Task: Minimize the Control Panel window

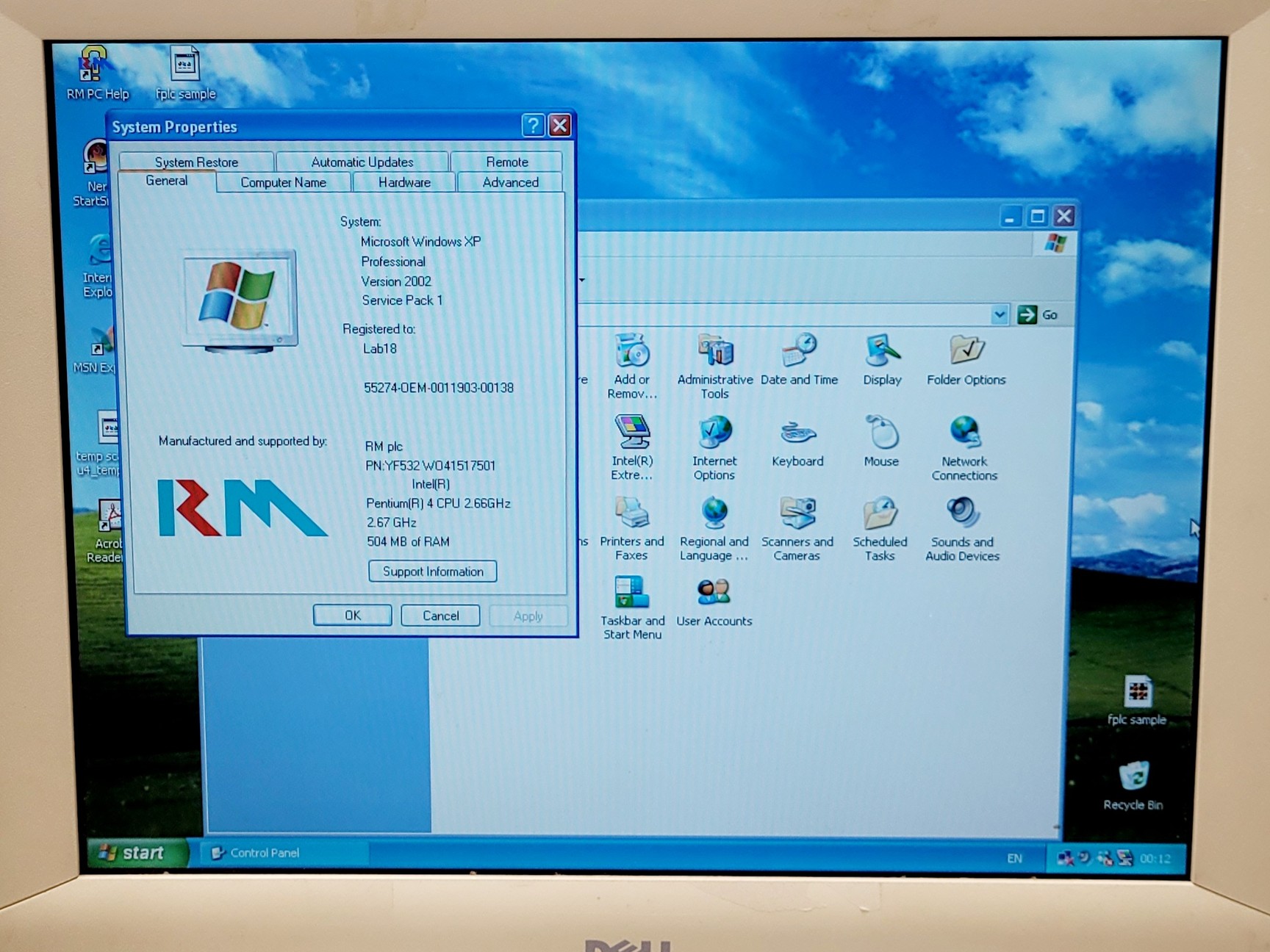Action: 1011,216
